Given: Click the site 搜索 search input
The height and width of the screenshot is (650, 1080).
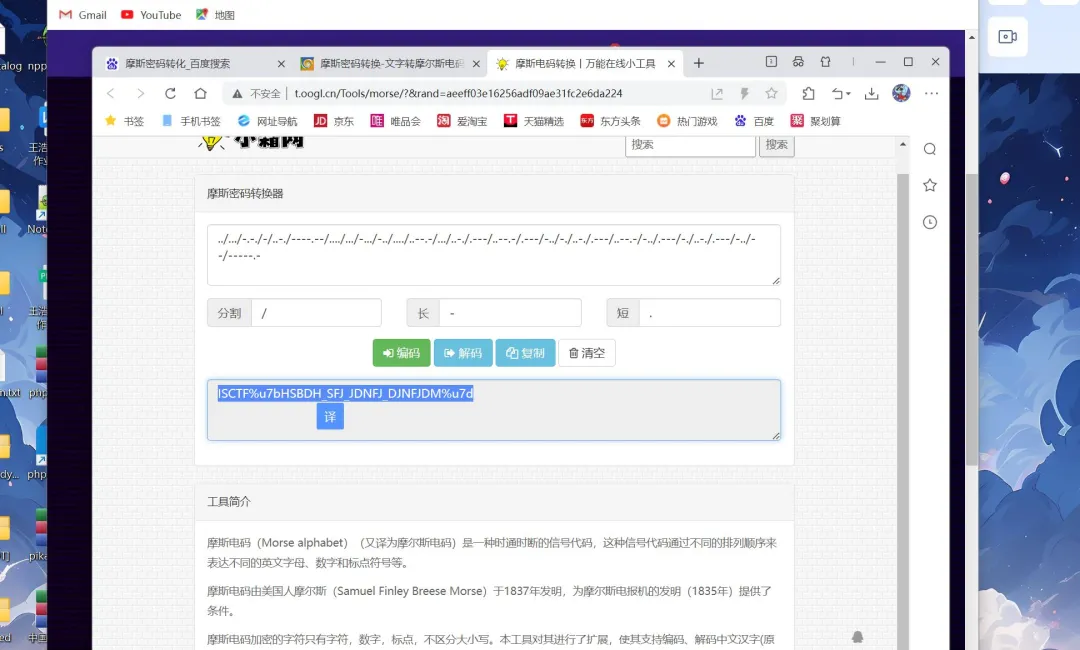Looking at the screenshot, I should click(690, 145).
